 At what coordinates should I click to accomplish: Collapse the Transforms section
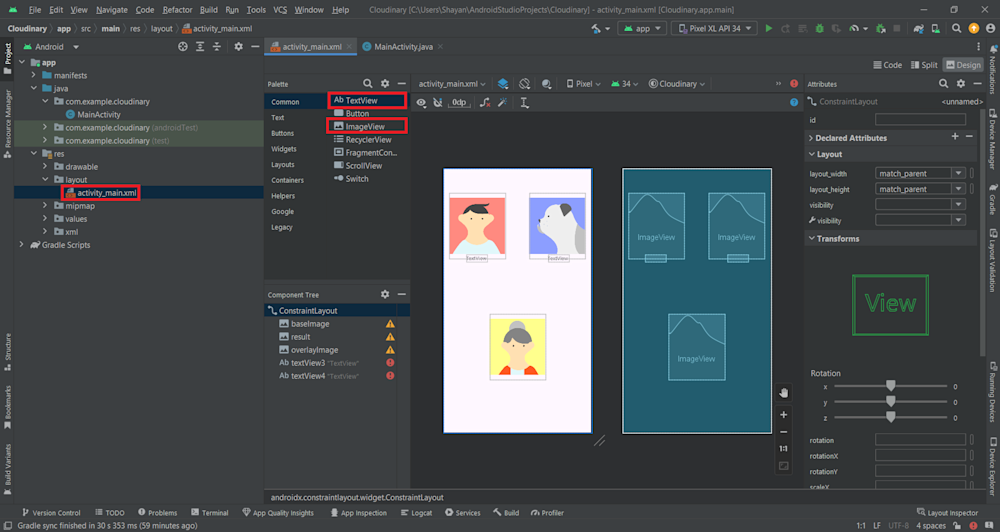[x=811, y=239]
